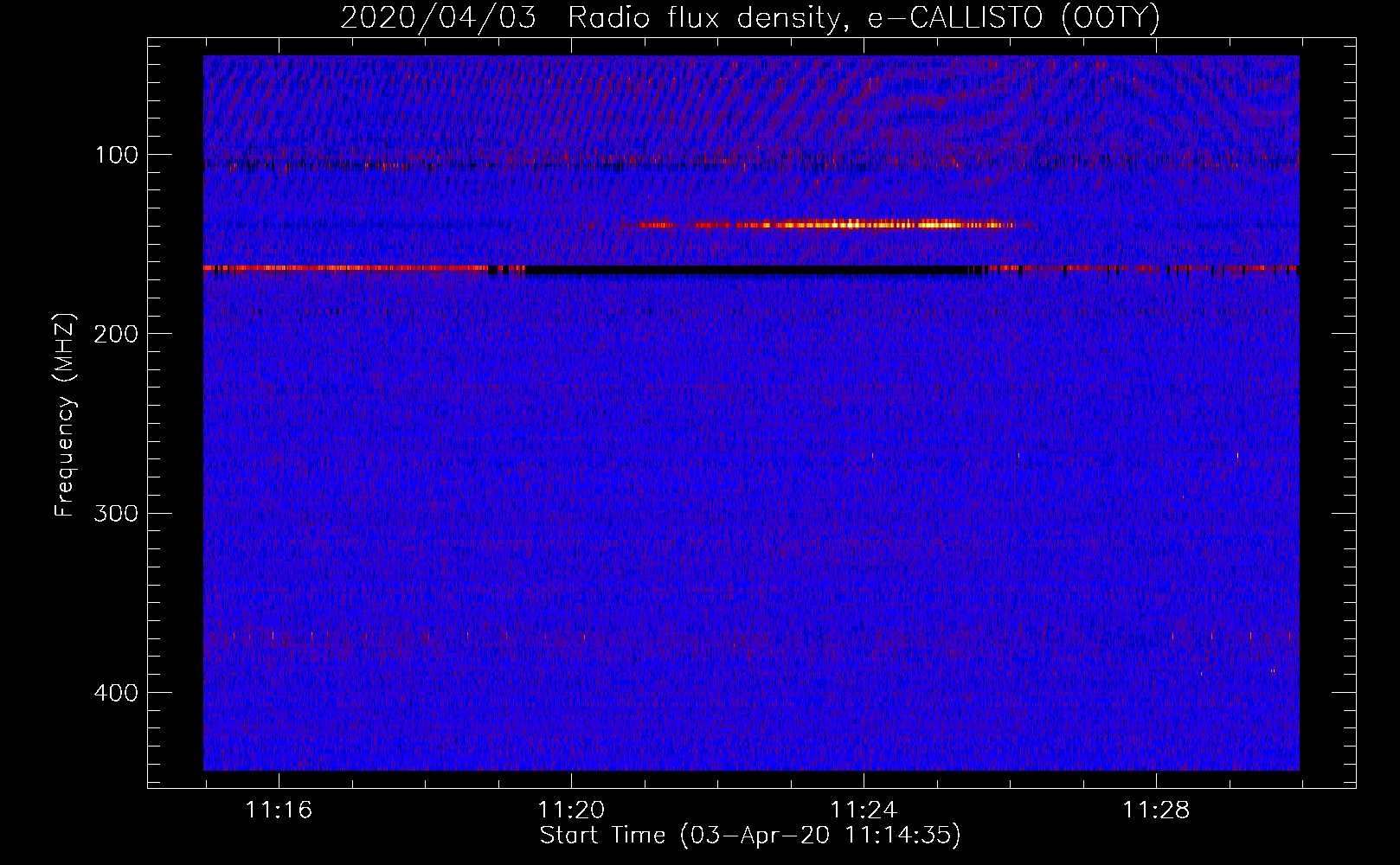
Task: Click the 11:20 time tick label
Action: coord(571,811)
